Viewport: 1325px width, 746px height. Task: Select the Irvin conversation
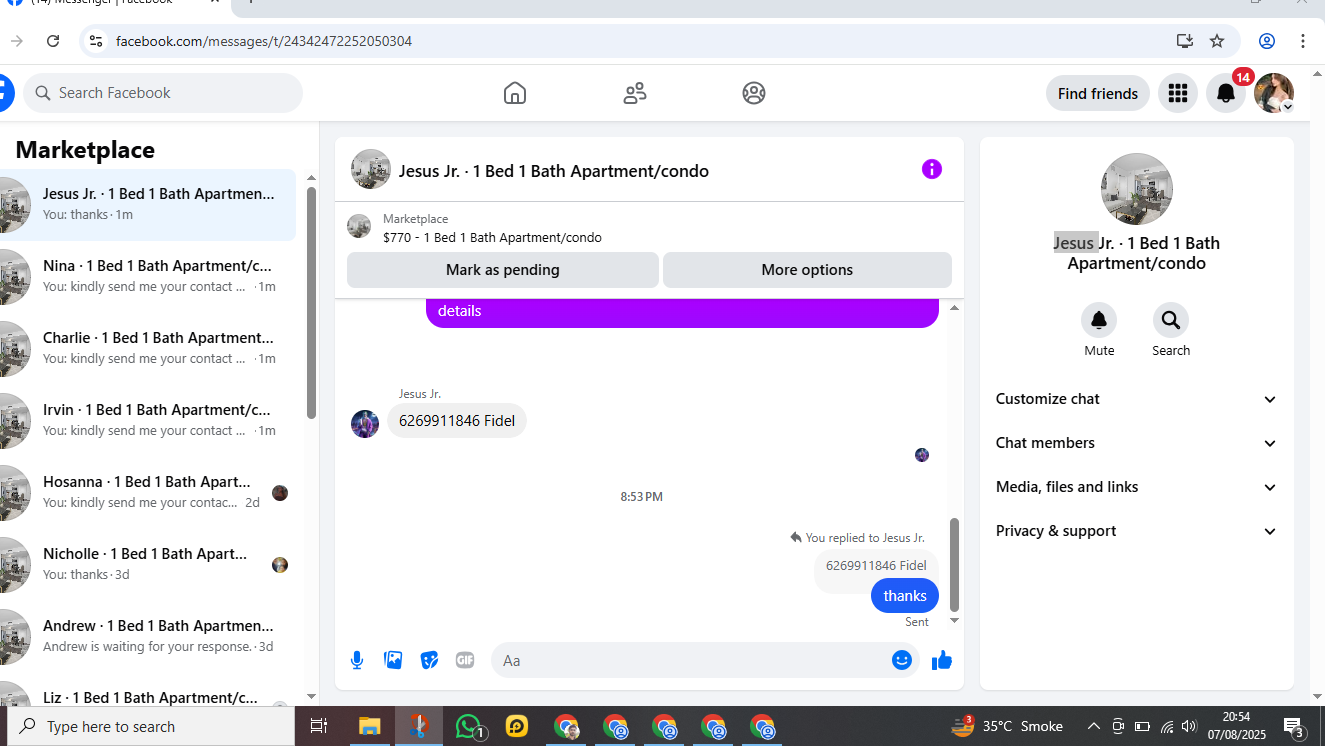pyautogui.click(x=148, y=421)
